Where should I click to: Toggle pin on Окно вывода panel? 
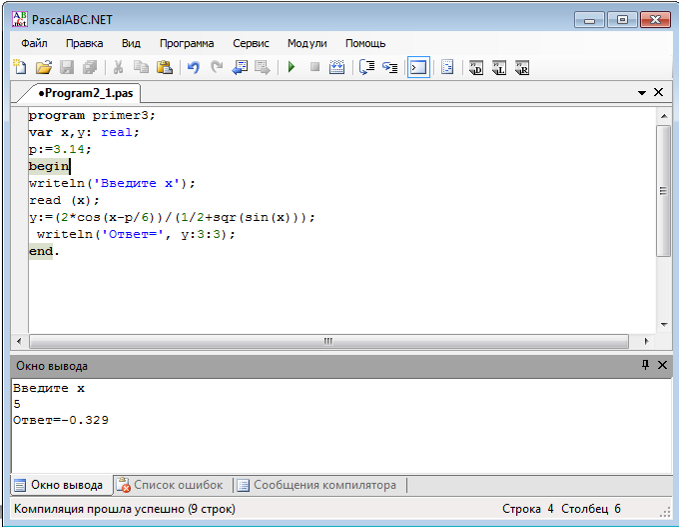tap(645, 366)
